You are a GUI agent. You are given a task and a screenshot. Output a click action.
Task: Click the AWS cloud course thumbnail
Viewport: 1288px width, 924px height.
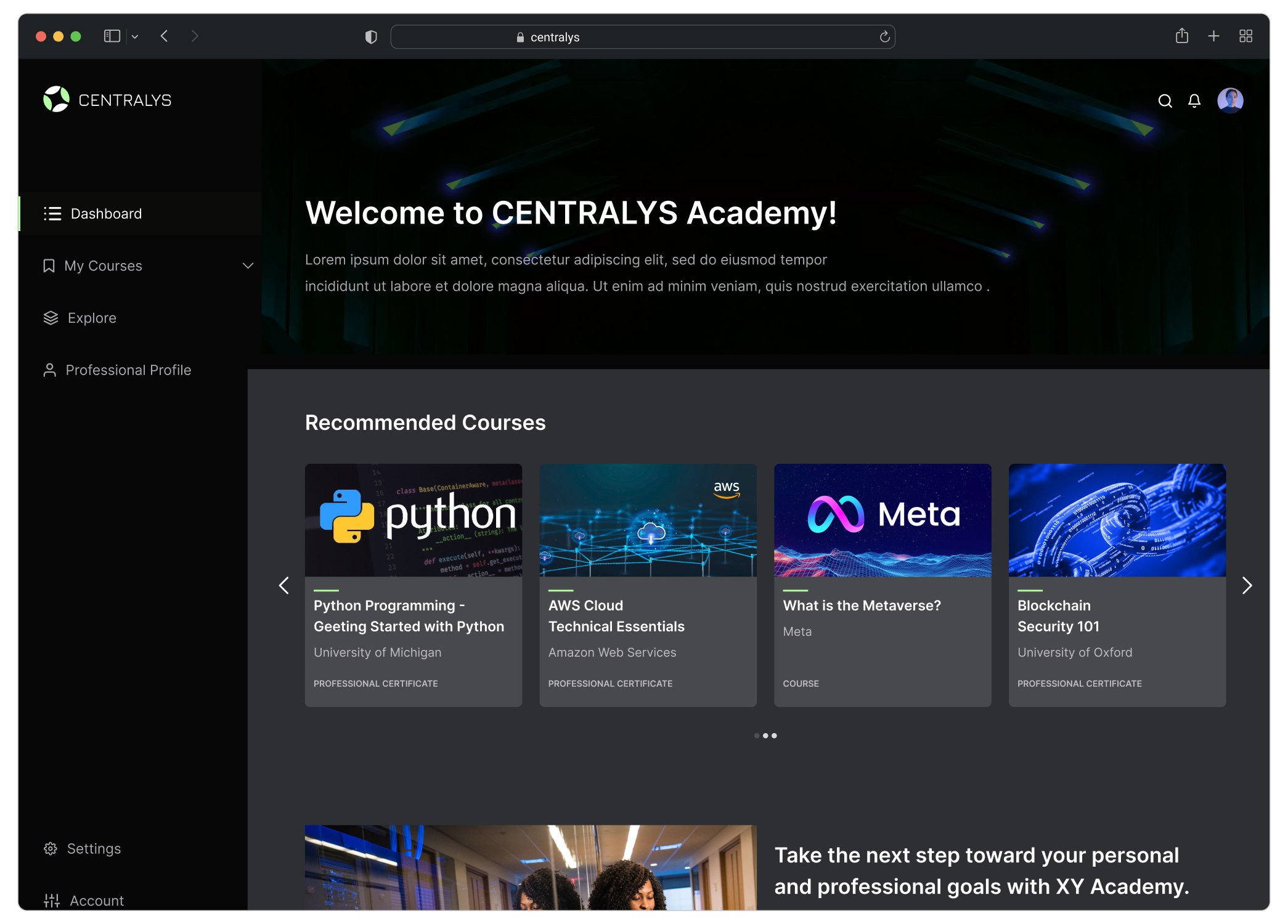[x=648, y=520]
